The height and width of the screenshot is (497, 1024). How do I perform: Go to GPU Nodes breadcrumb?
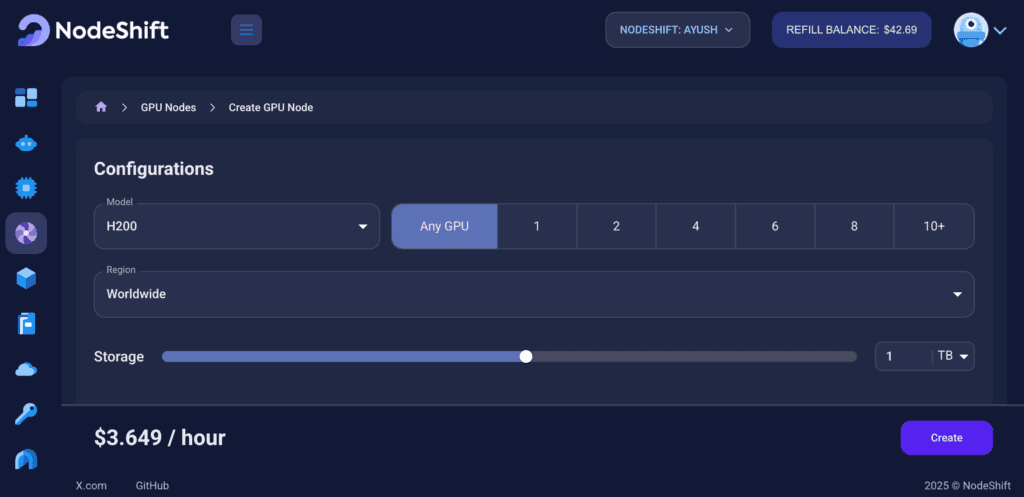pyautogui.click(x=168, y=107)
